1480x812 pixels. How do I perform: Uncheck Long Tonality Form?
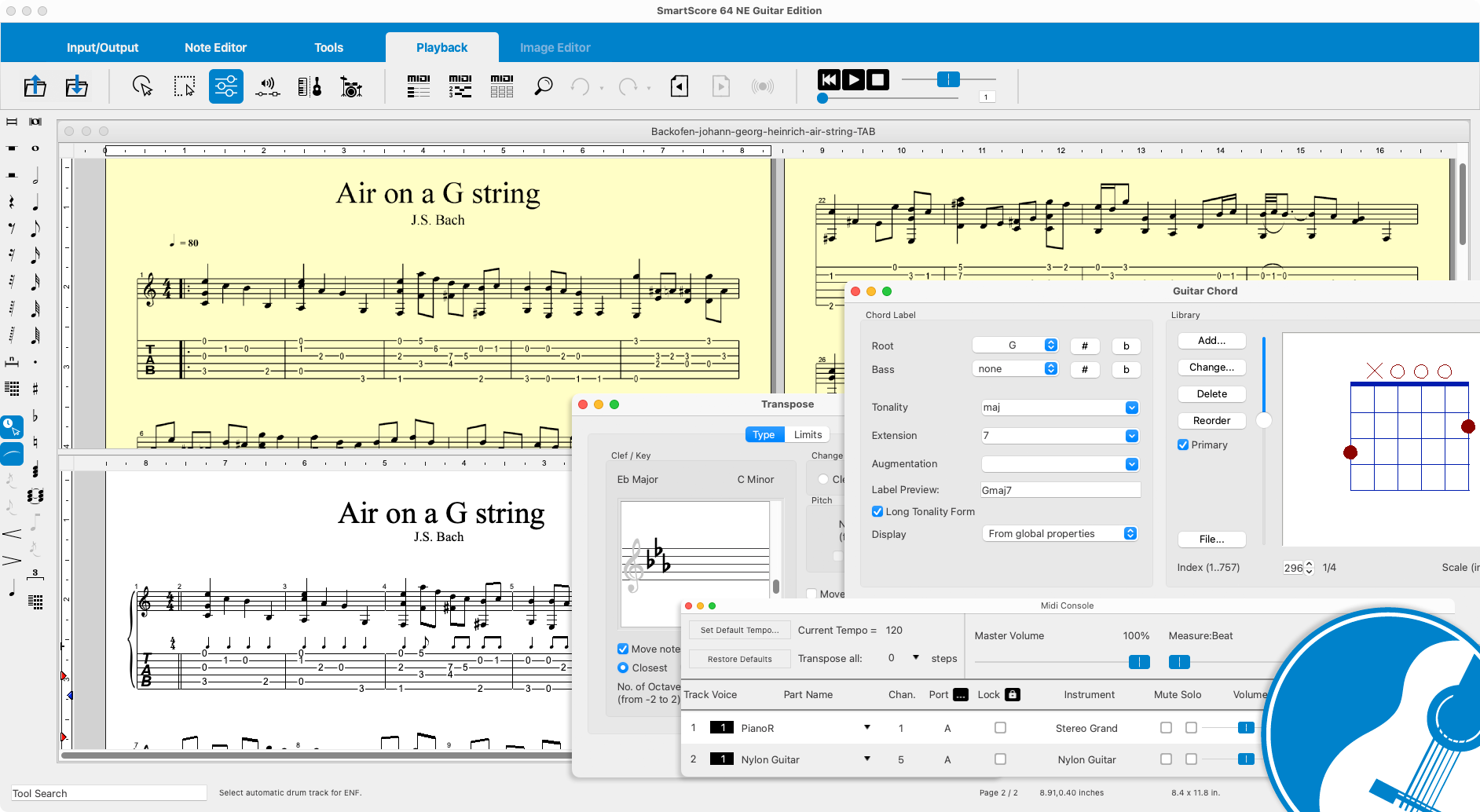(877, 511)
